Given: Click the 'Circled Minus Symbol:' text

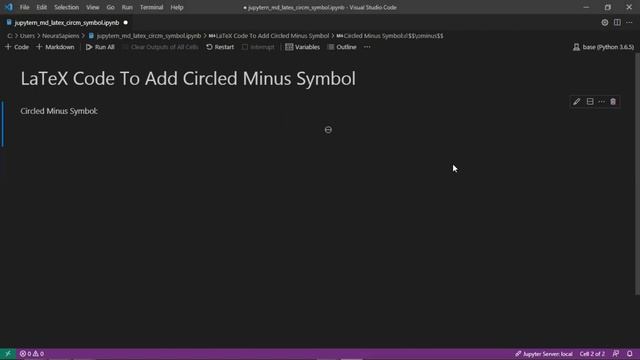Looking at the screenshot, I should click(59, 111).
